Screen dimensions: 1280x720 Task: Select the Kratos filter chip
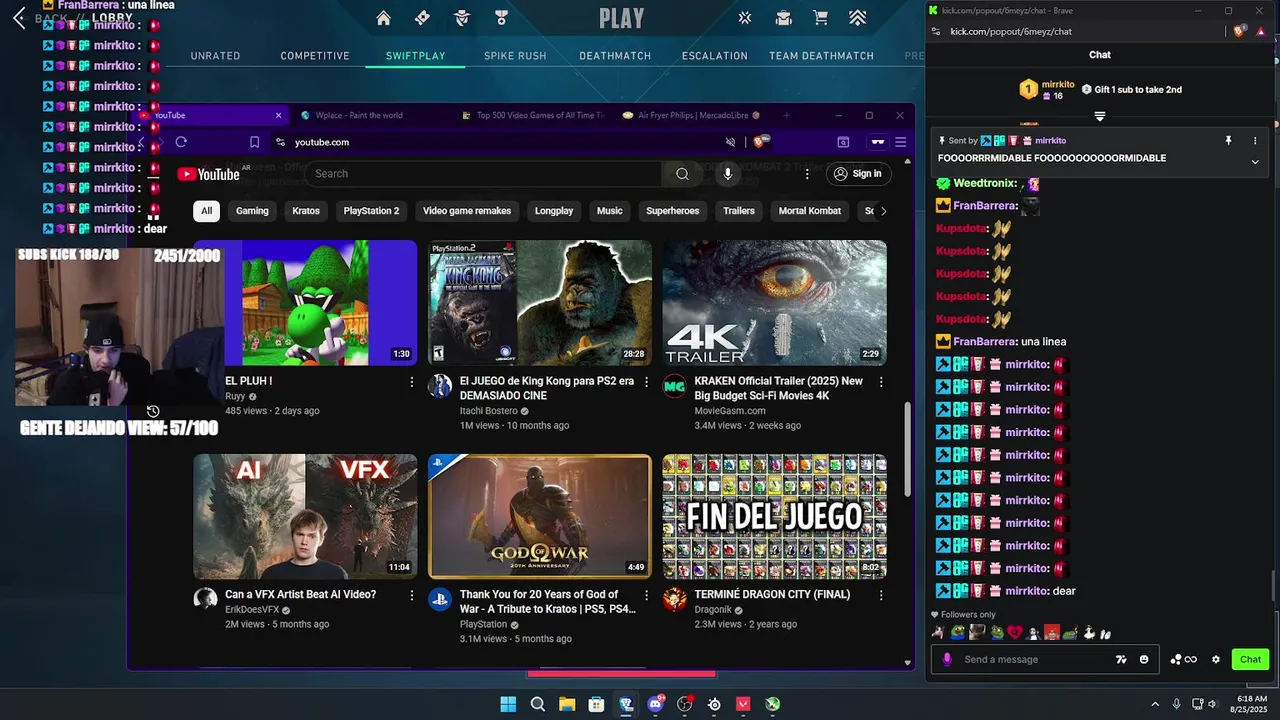(x=306, y=211)
